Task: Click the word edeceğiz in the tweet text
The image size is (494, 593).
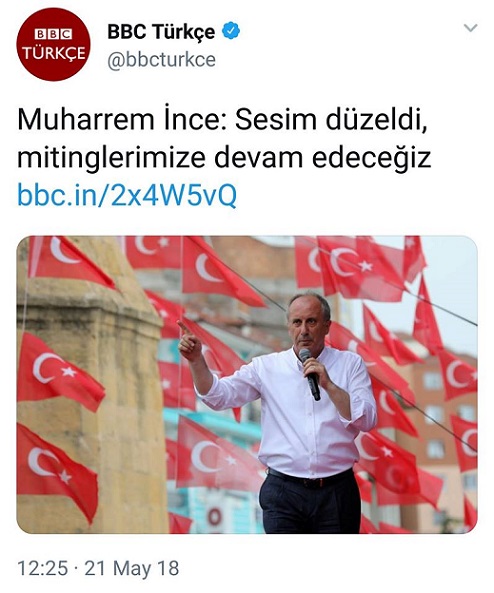Action: point(372,158)
